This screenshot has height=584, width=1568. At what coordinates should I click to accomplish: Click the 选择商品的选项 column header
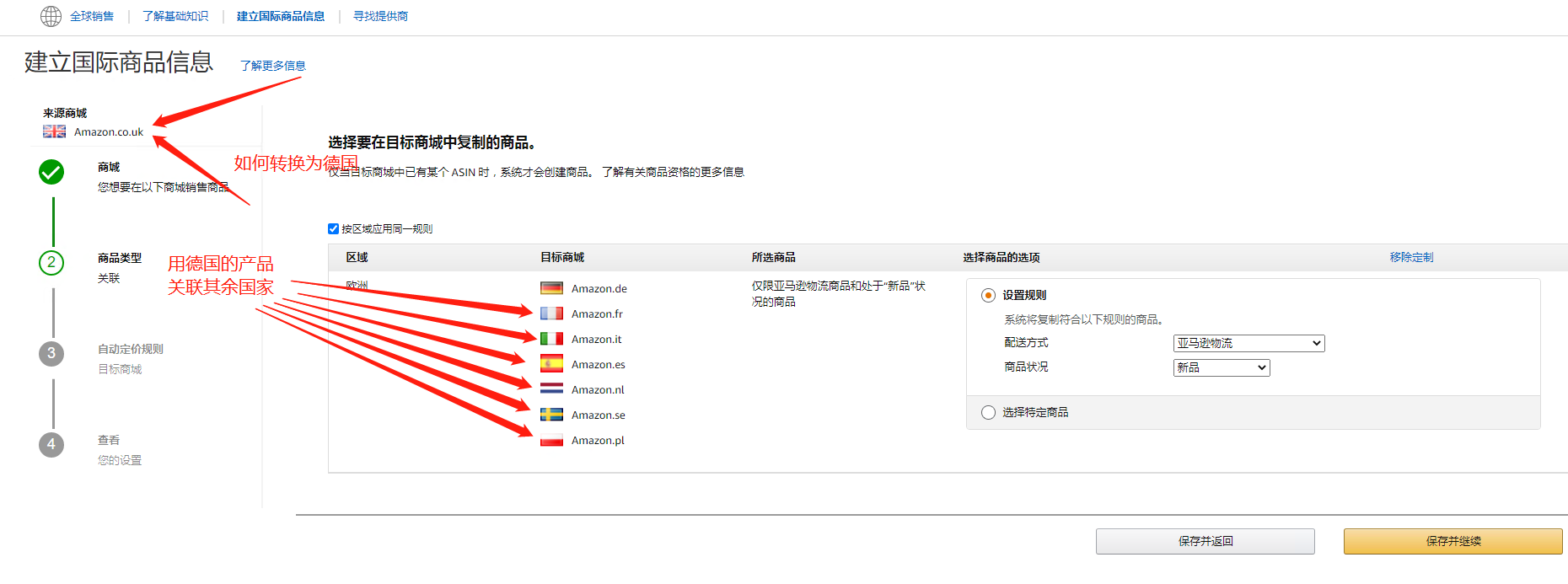point(1001,257)
